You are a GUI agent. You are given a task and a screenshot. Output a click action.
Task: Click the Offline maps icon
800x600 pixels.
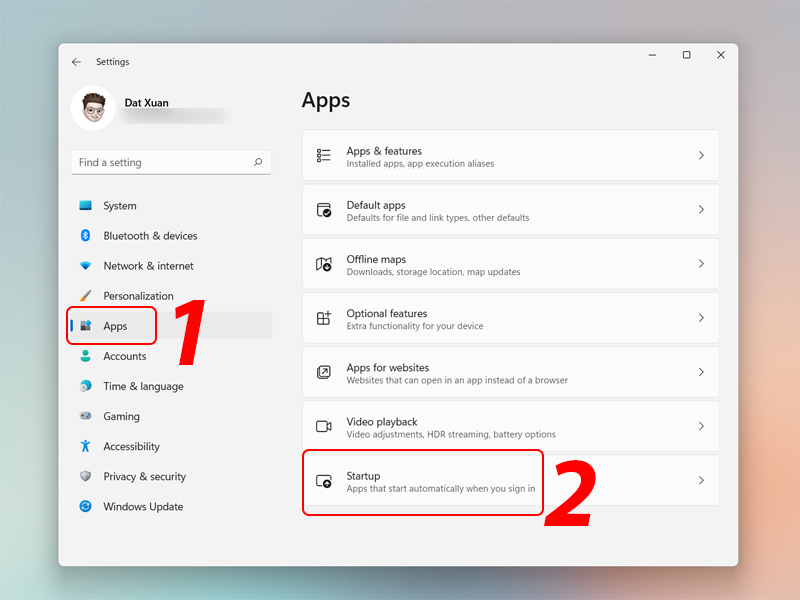323,264
